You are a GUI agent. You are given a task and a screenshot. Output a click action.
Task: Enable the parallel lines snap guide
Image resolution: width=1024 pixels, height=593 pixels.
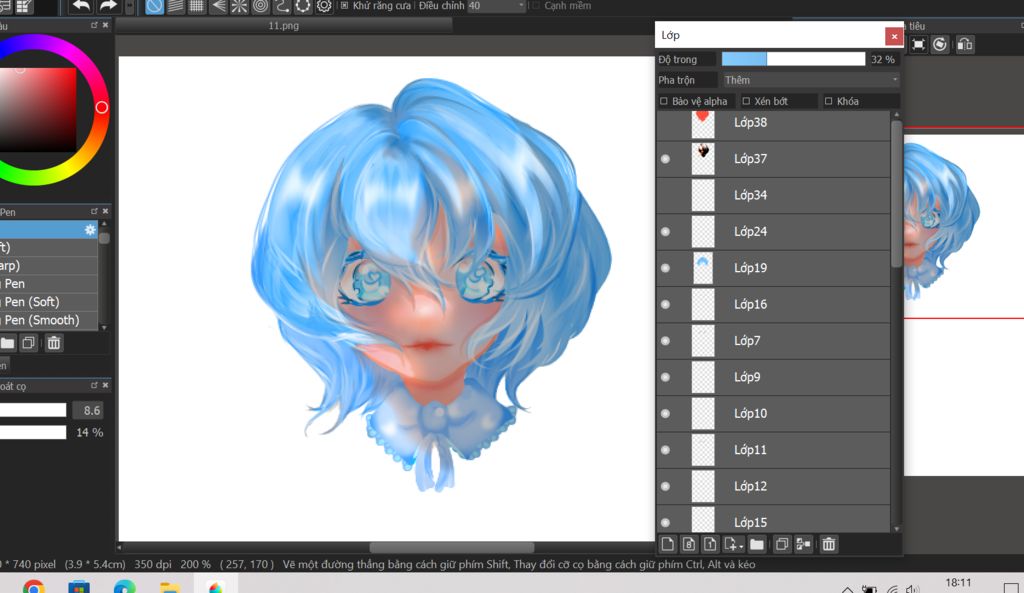click(176, 7)
